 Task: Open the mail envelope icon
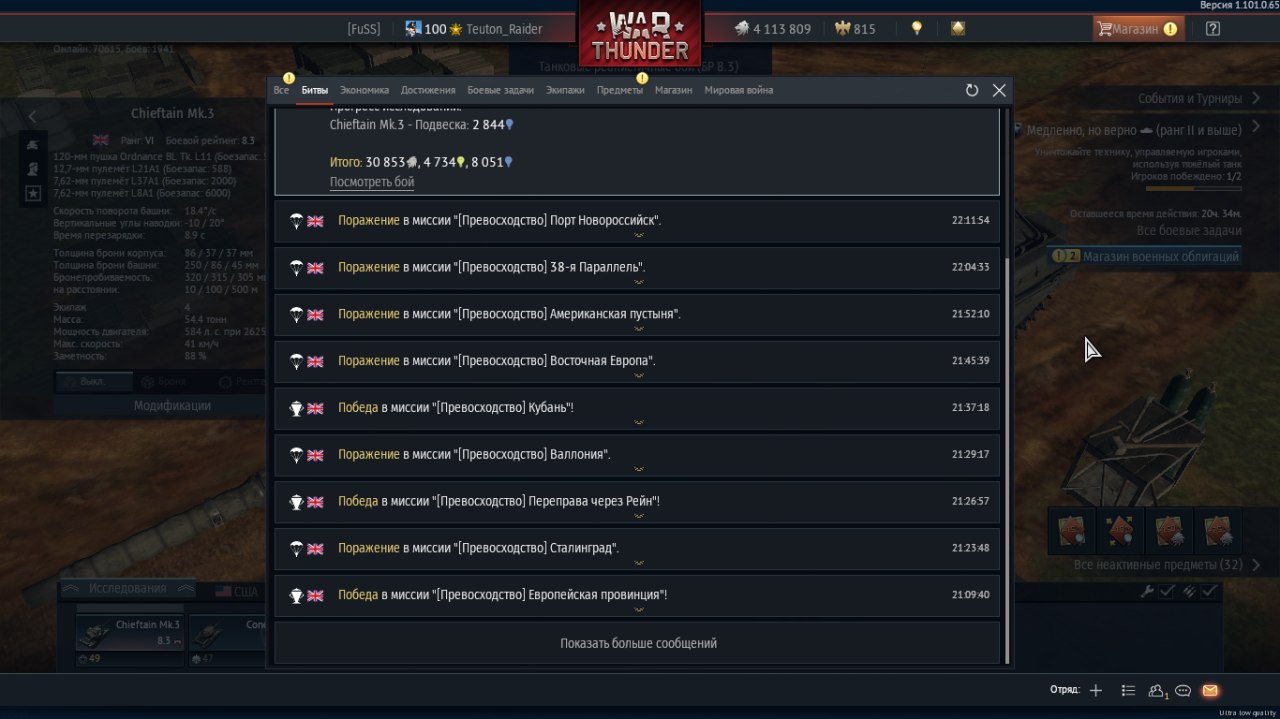tap(1210, 690)
